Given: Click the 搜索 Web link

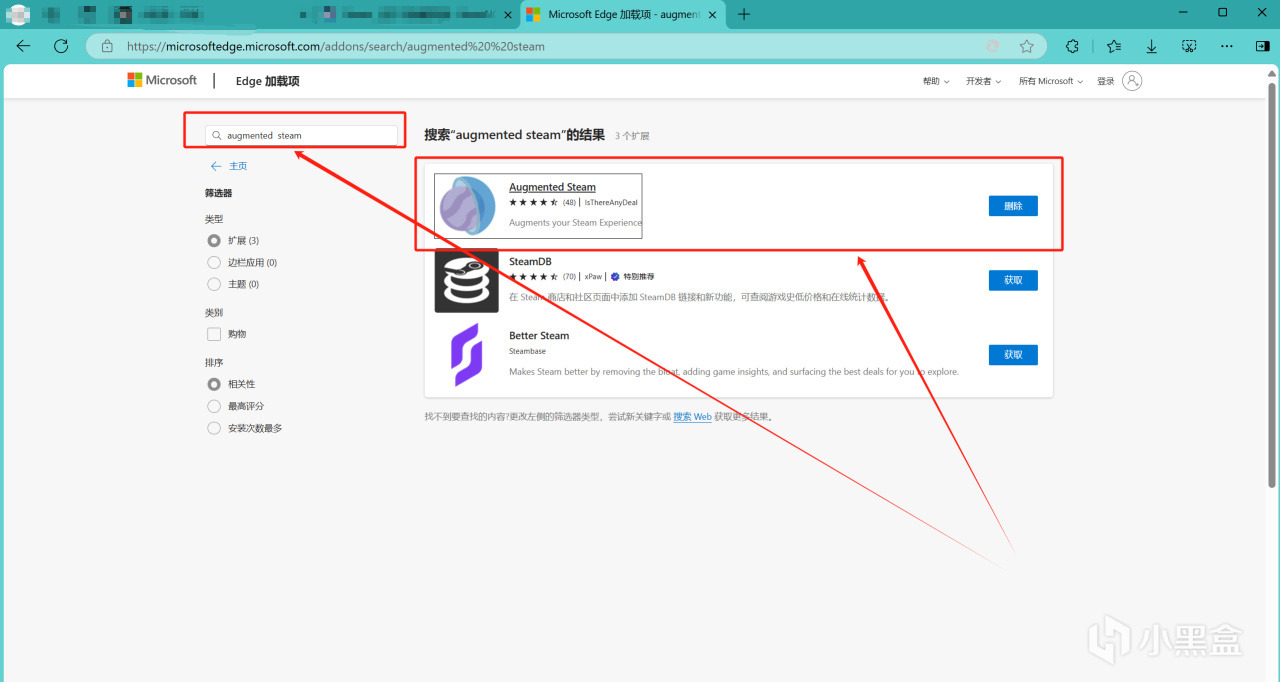Looking at the screenshot, I should tap(692, 417).
